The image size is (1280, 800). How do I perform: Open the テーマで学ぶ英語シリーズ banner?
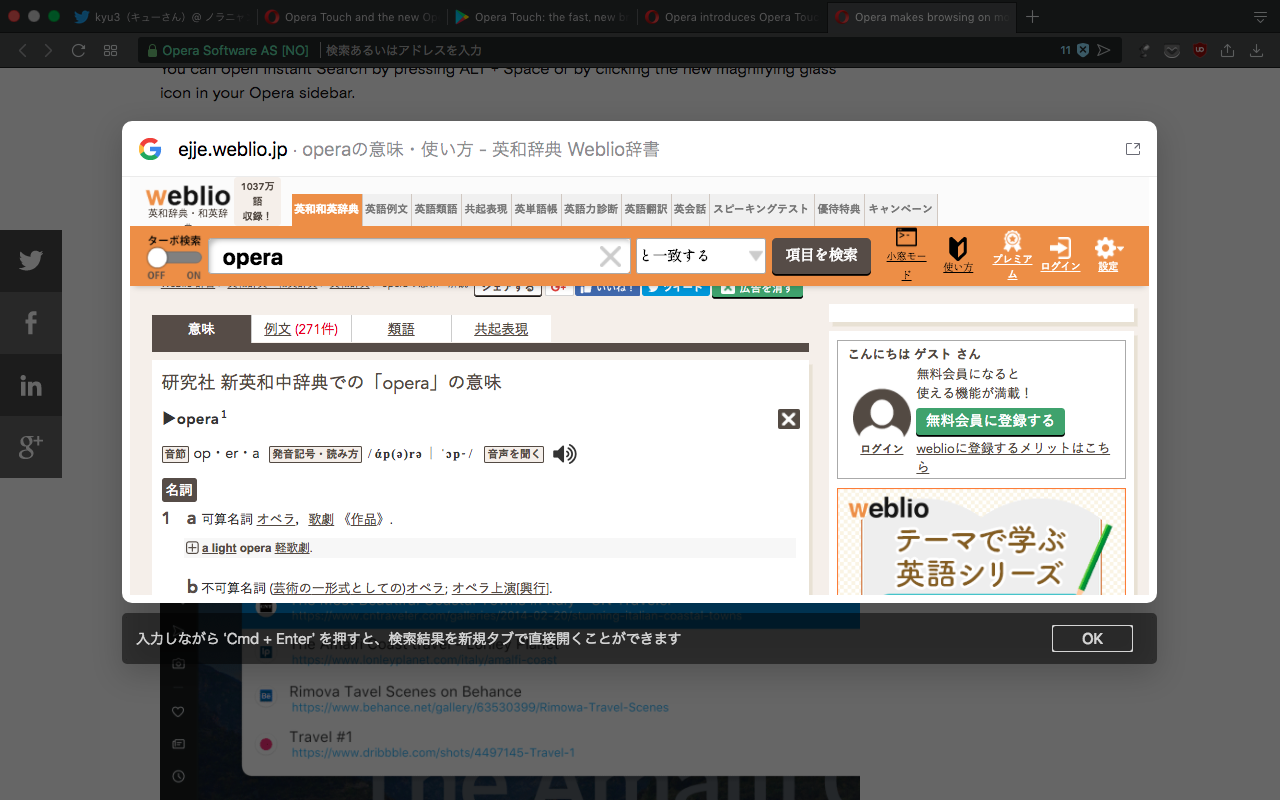point(981,541)
